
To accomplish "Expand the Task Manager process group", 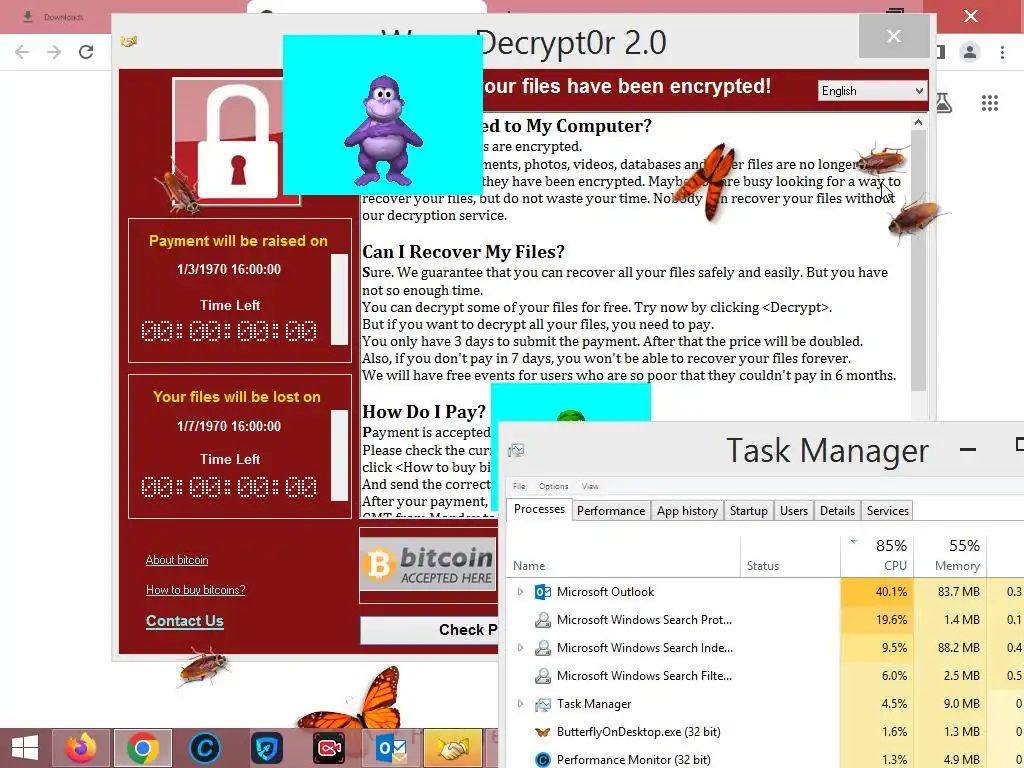I will (x=520, y=704).
